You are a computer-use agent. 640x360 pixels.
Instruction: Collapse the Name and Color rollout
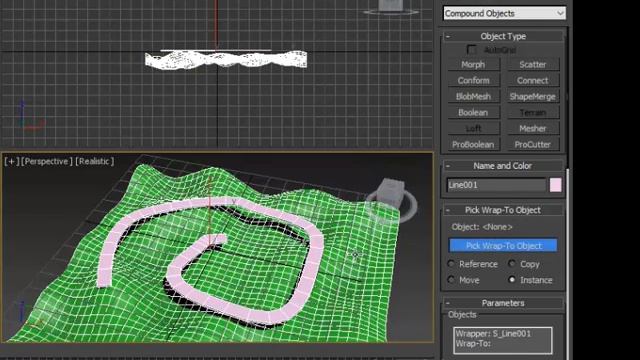tap(448, 166)
